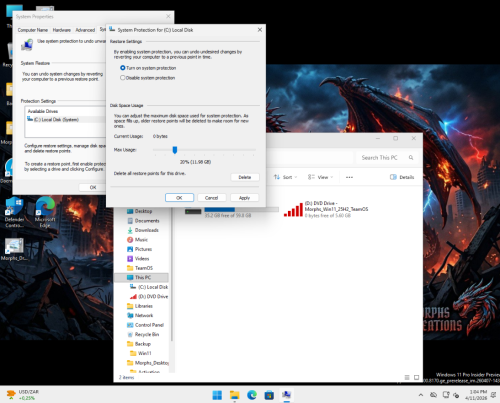500x403 pixels.
Task: Click the Windows Start button
Action: click(x=217, y=395)
